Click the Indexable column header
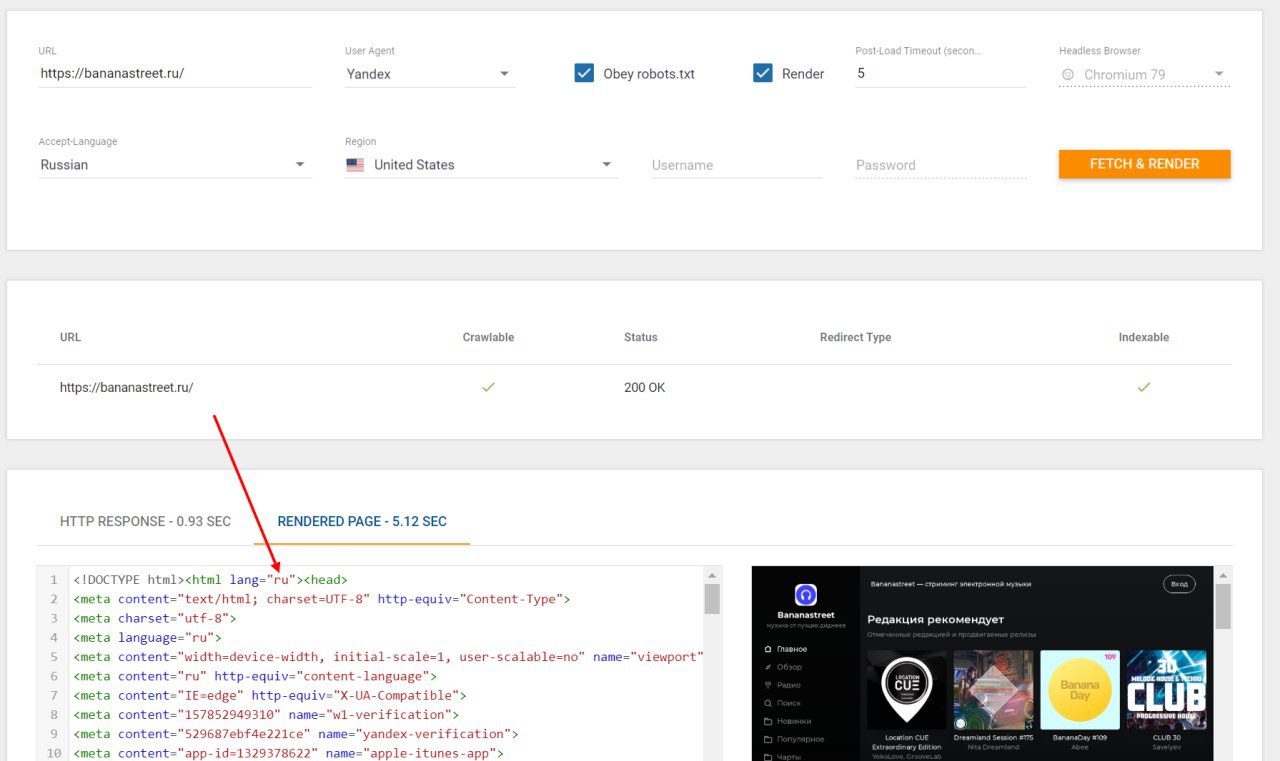This screenshot has height=761, width=1280. point(1144,337)
